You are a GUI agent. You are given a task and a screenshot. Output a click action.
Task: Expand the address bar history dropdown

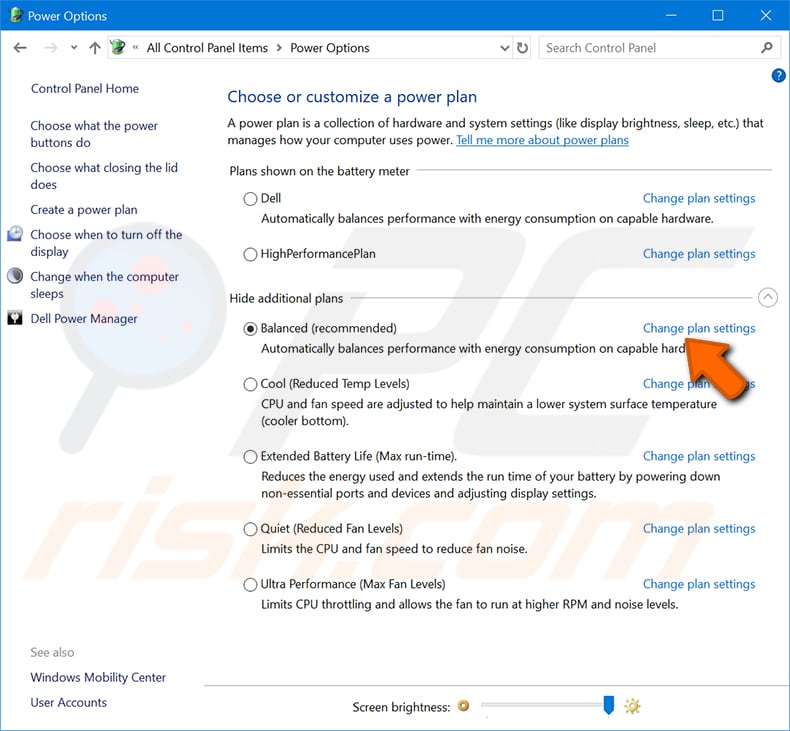[x=504, y=48]
